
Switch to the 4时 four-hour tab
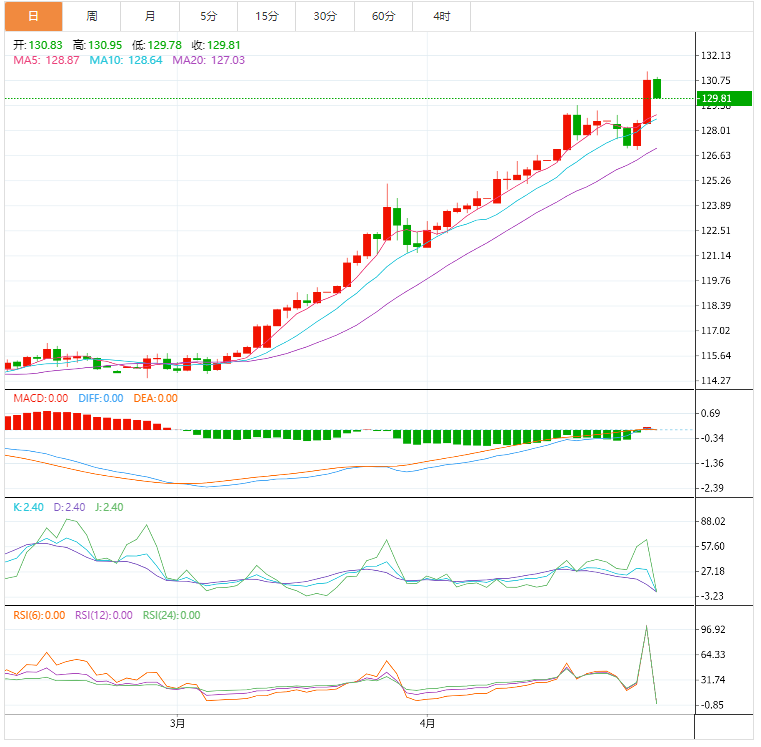[441, 16]
